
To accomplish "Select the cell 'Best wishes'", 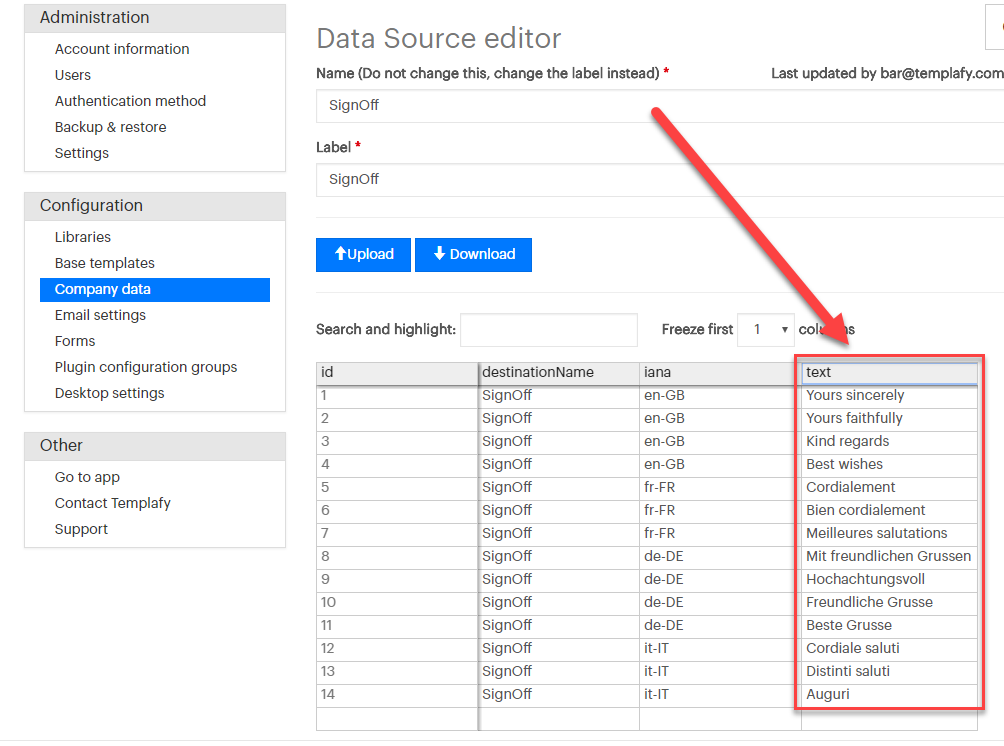I will pyautogui.click(x=889, y=465).
